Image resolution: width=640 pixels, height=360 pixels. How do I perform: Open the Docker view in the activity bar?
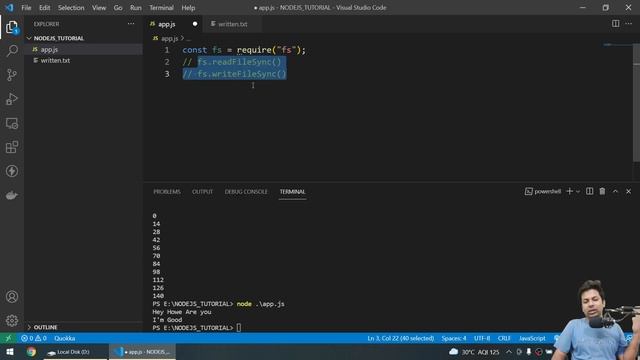[x=12, y=196]
